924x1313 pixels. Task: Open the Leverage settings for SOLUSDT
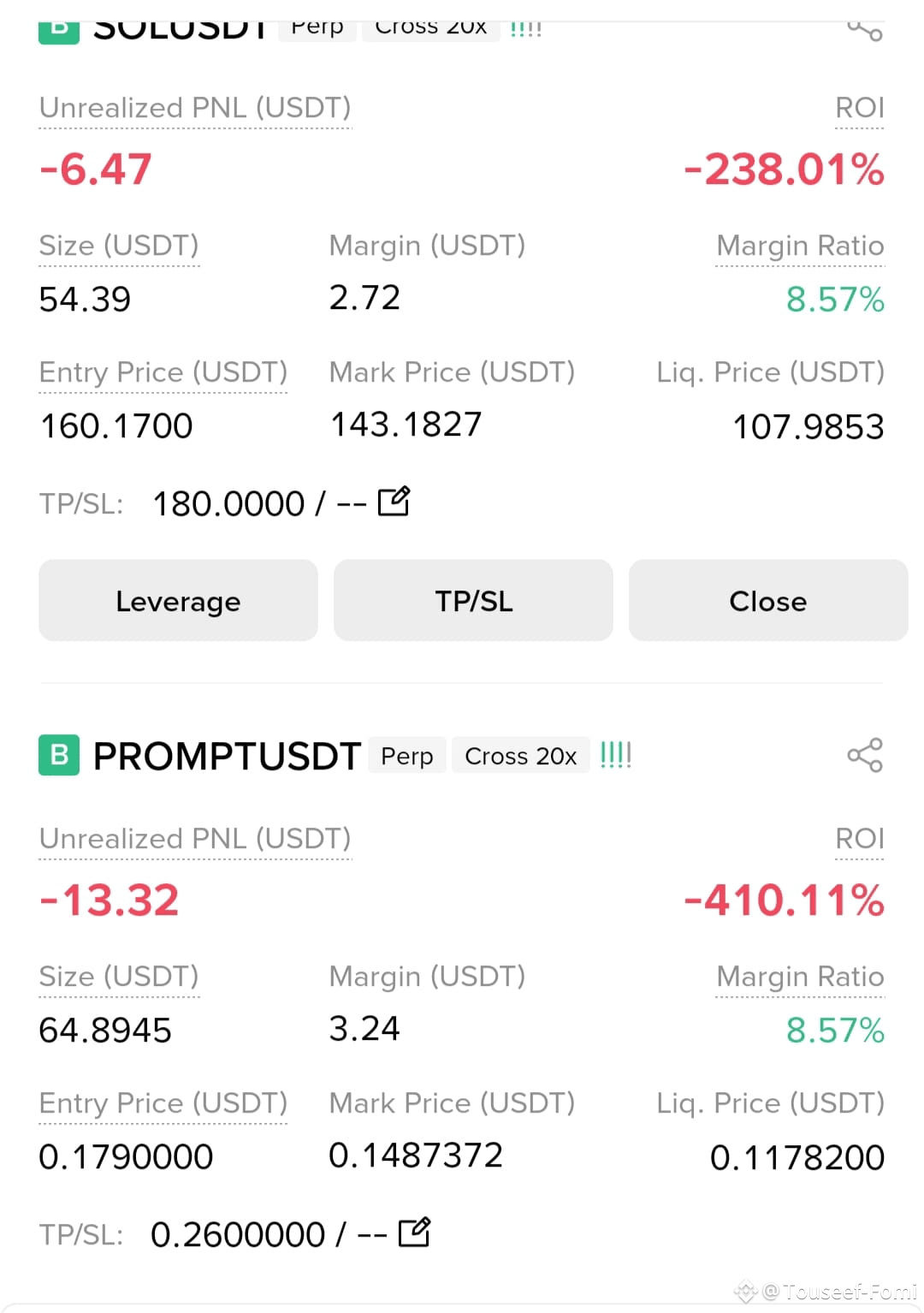[x=178, y=601]
